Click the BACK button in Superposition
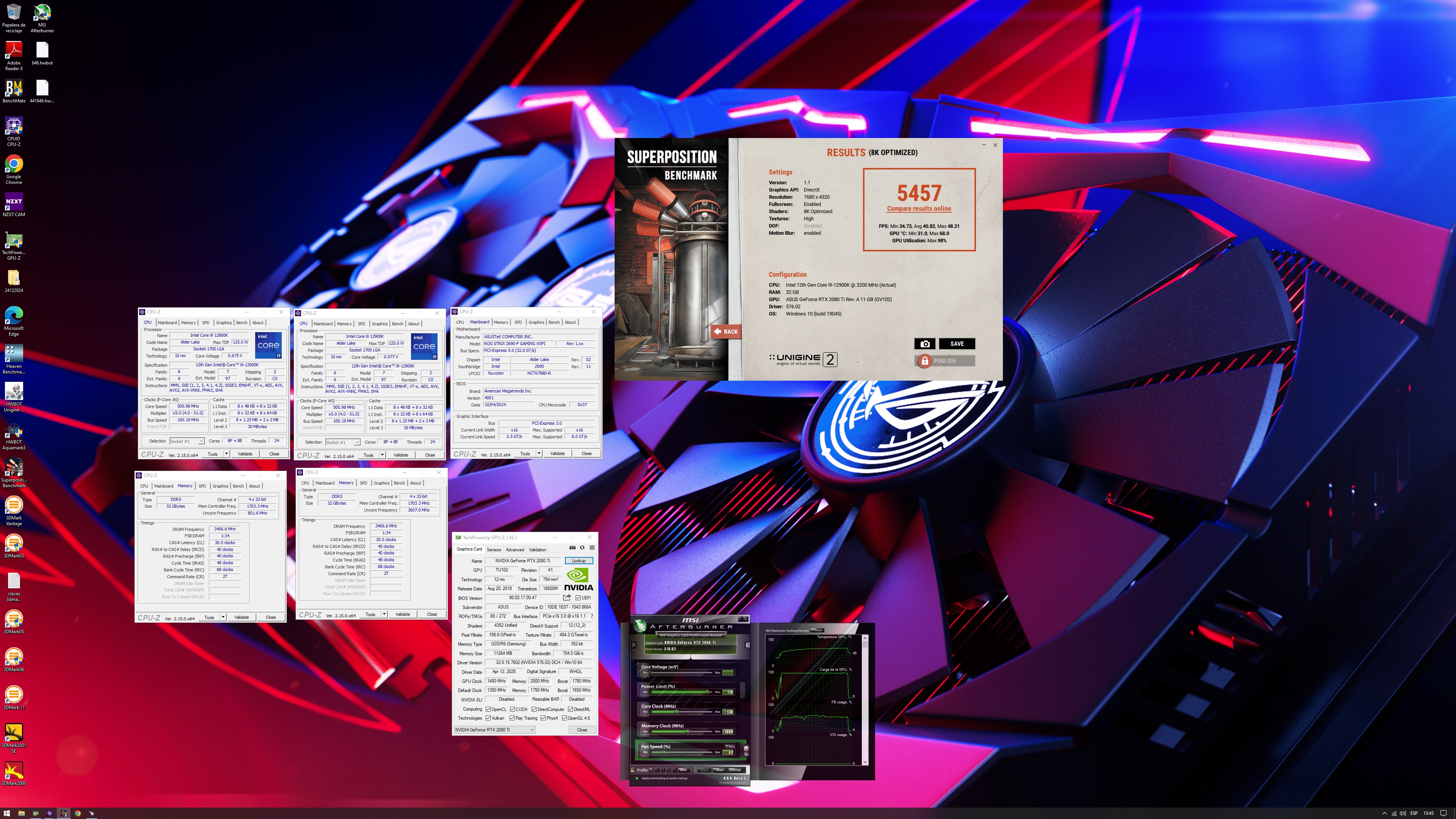The image size is (1456, 819). click(x=726, y=332)
